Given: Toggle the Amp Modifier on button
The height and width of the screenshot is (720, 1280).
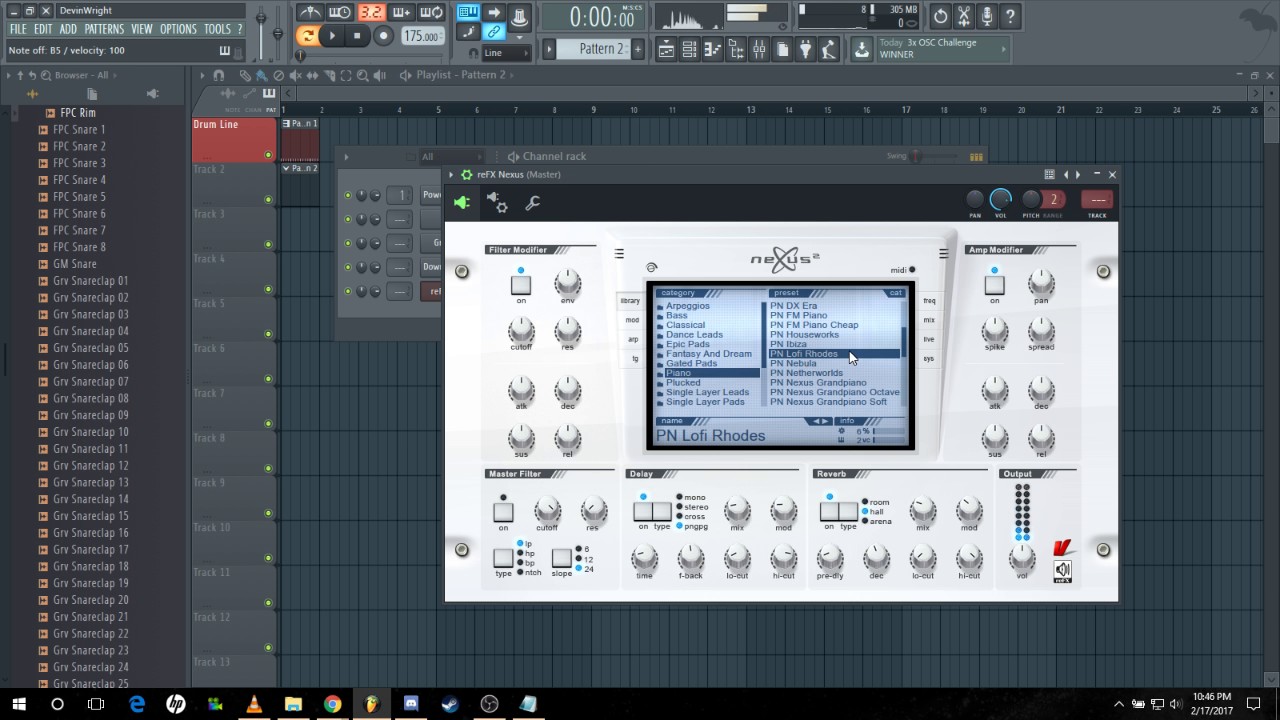Looking at the screenshot, I should [x=994, y=285].
